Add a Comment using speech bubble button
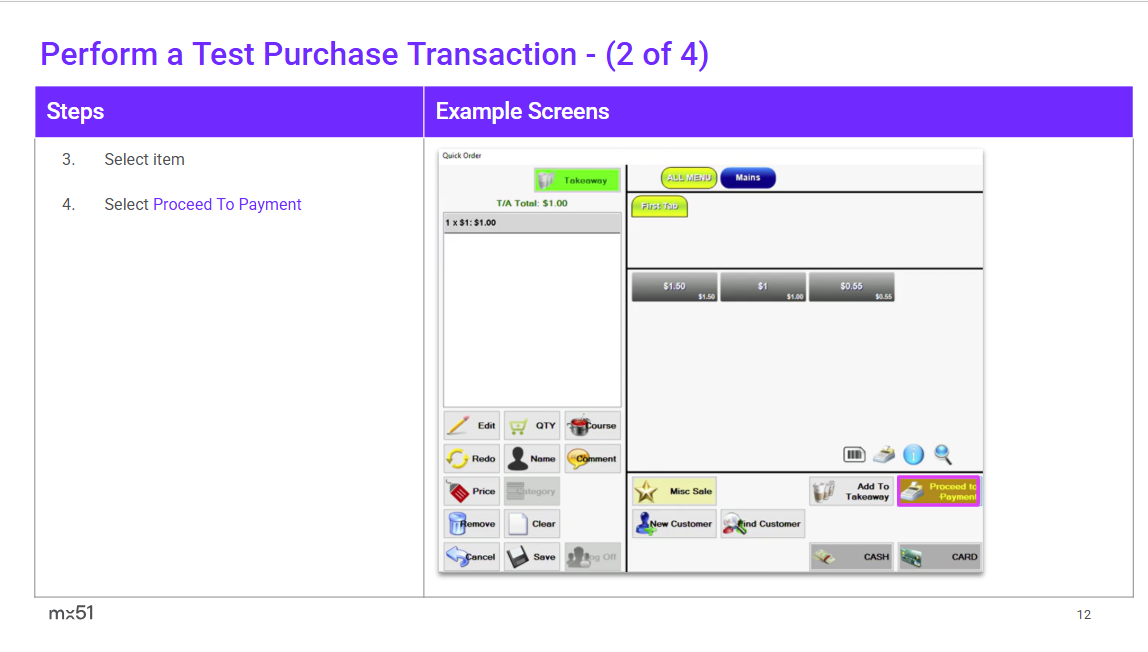 [592, 458]
